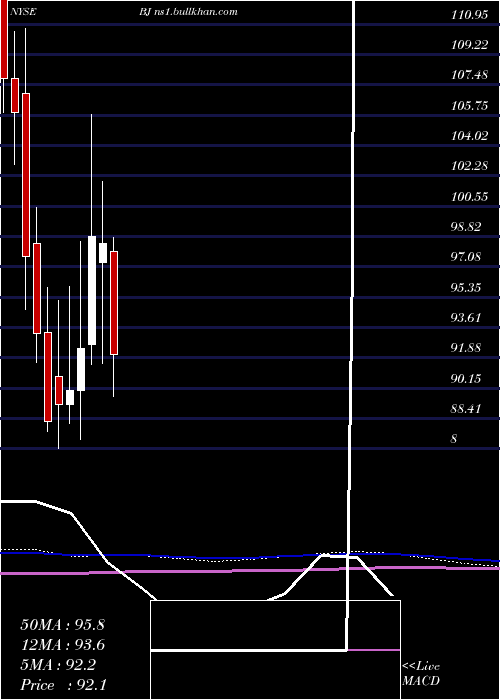The height and width of the screenshot is (700, 500).
Task: Click the 97.08 price axis label
Action: click(466, 257)
